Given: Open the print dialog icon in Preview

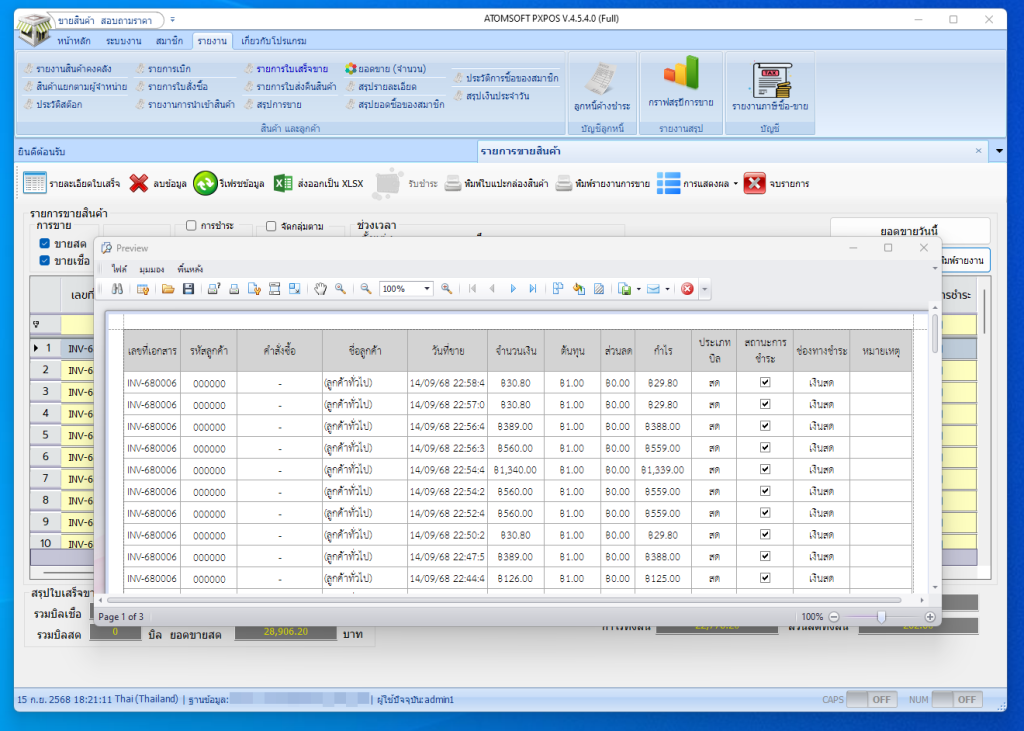Looking at the screenshot, I should [214, 289].
